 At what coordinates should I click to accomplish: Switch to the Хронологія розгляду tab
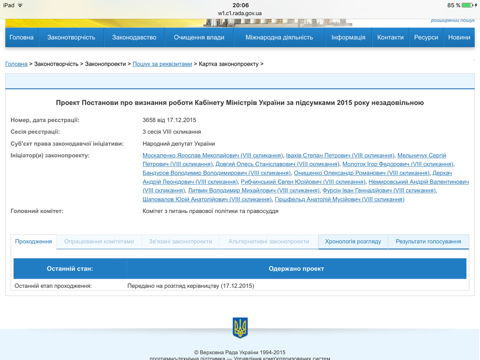(x=353, y=241)
